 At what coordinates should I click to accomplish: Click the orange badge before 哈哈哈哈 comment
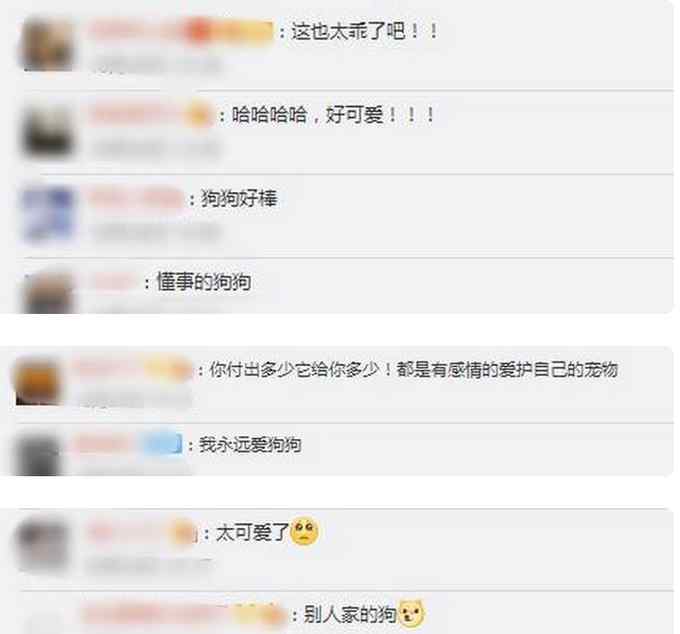point(199,115)
